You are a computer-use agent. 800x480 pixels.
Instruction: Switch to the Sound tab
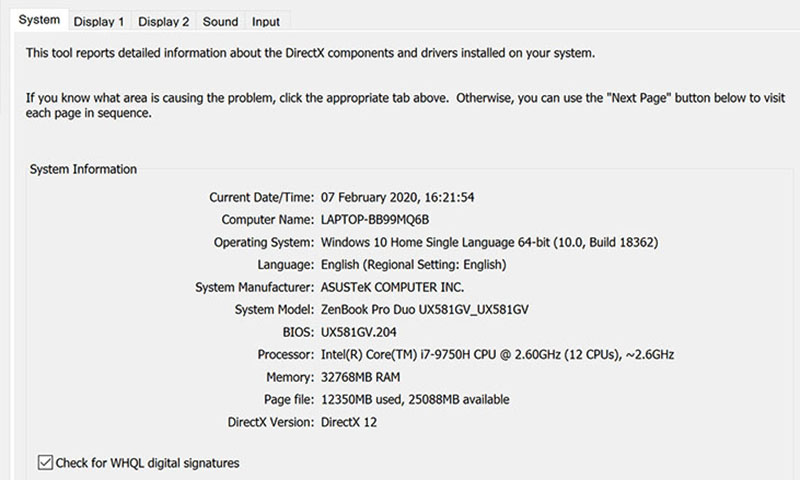[220, 21]
